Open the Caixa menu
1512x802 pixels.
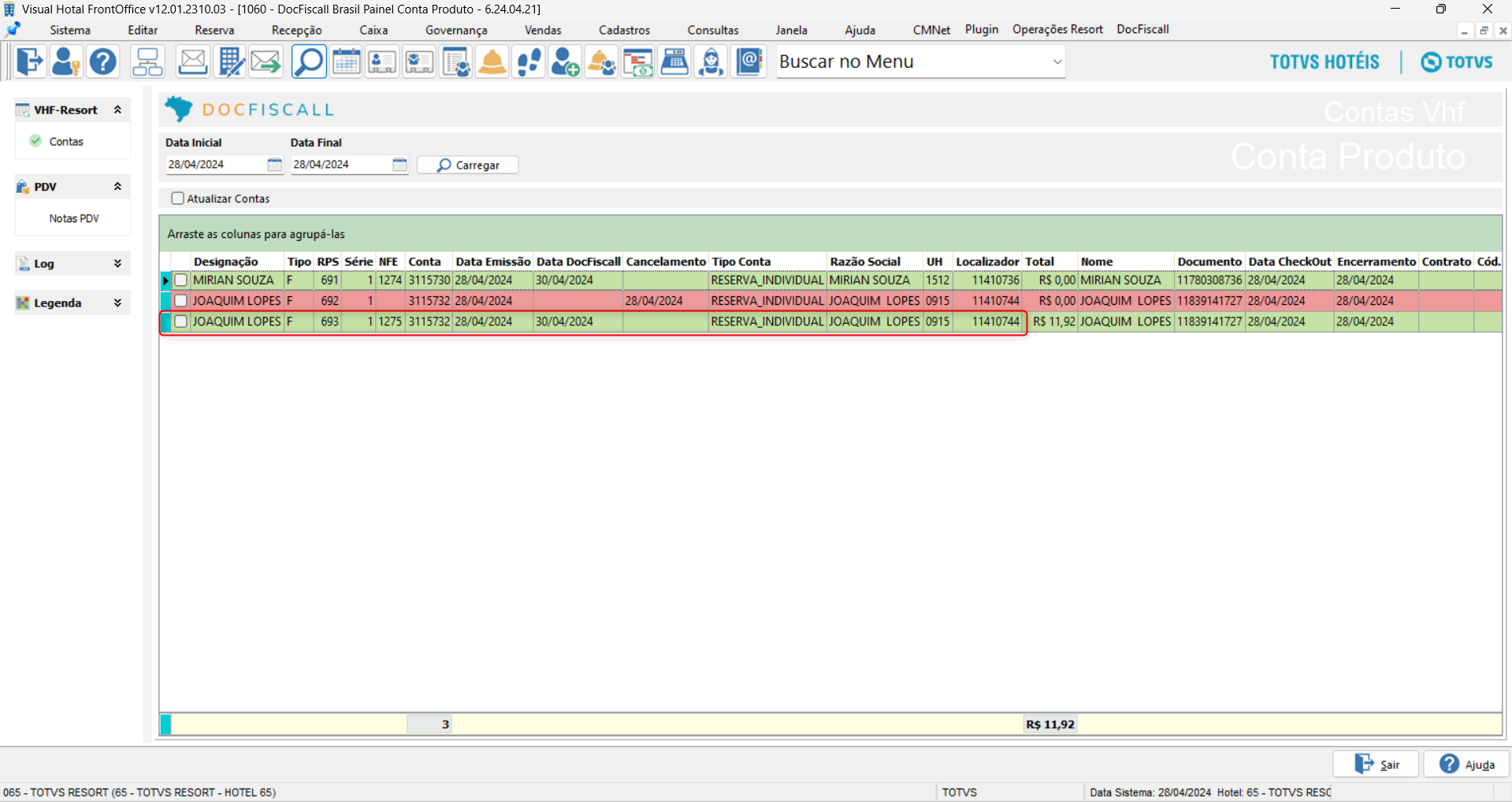pos(373,30)
